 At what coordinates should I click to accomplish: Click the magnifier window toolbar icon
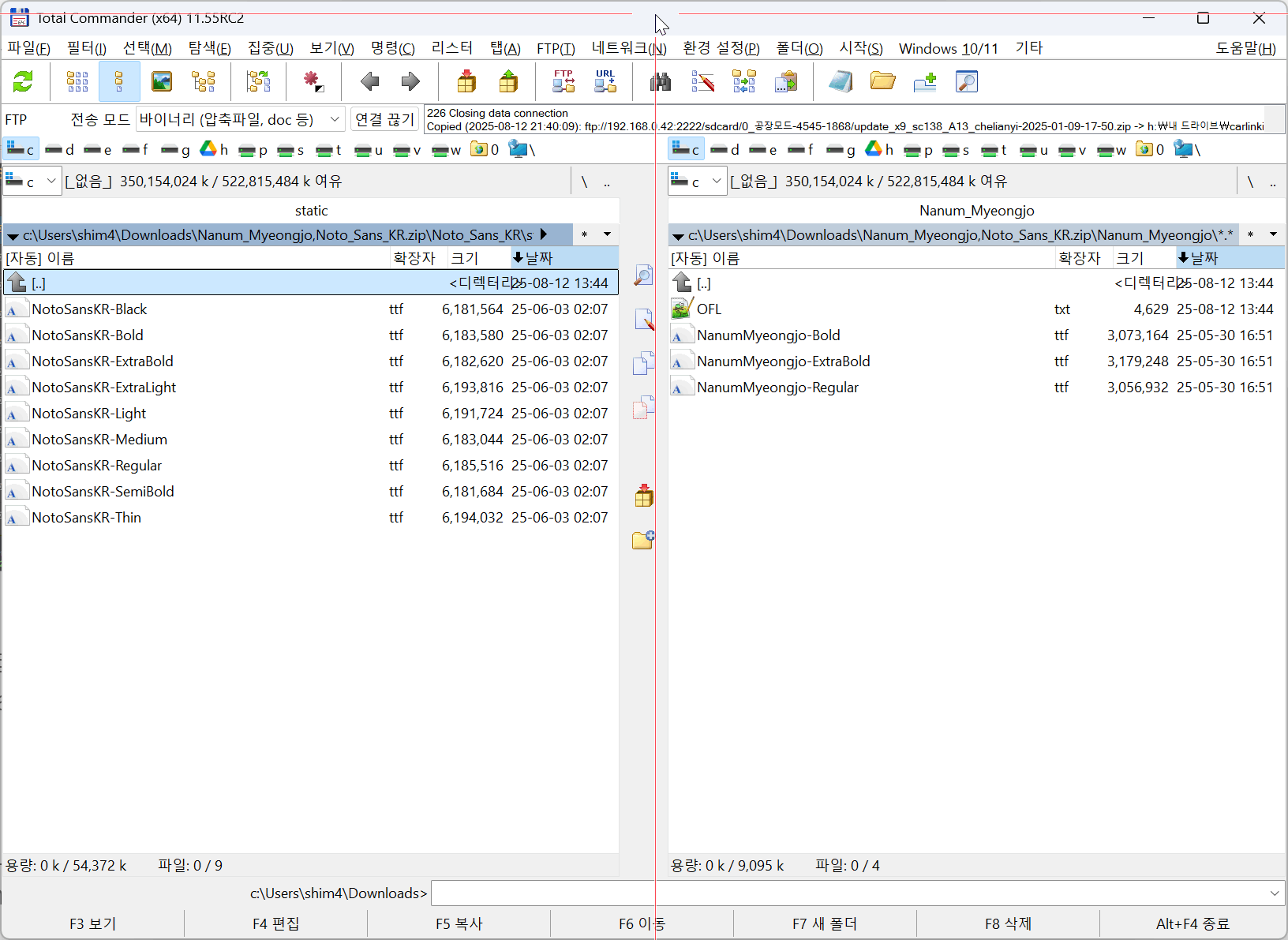(x=967, y=81)
